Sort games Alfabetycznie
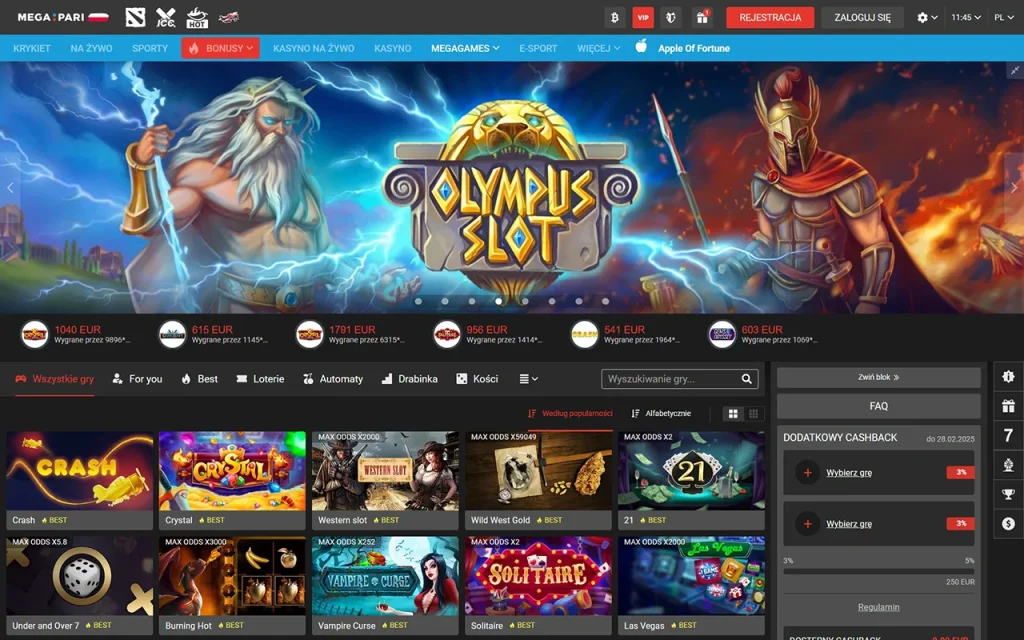The image size is (1024, 640). coord(661,413)
